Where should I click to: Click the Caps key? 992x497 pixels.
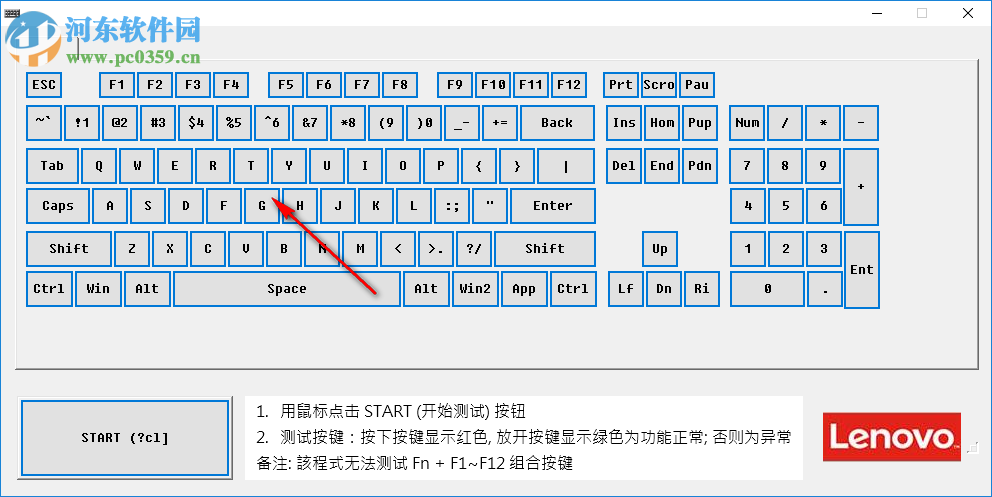[x=58, y=206]
